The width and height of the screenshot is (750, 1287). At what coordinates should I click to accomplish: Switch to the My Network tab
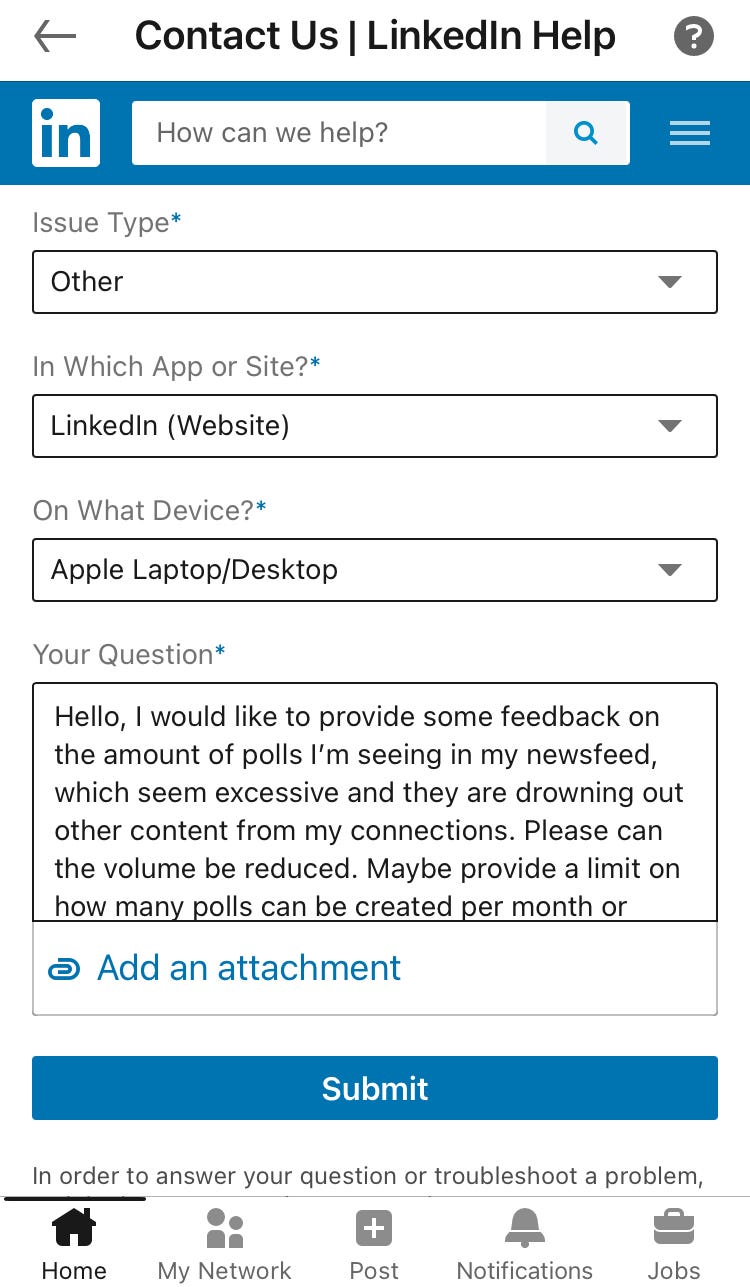tap(225, 1244)
